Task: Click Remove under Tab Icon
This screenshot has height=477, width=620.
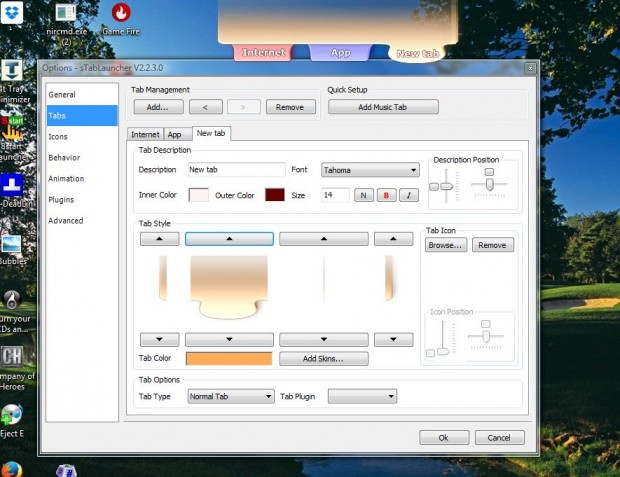Action: [x=493, y=245]
